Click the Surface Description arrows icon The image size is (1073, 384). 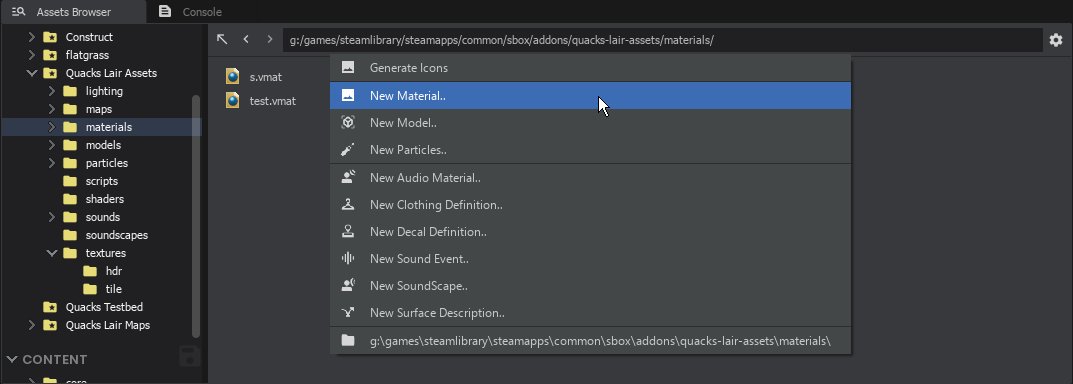click(x=348, y=313)
